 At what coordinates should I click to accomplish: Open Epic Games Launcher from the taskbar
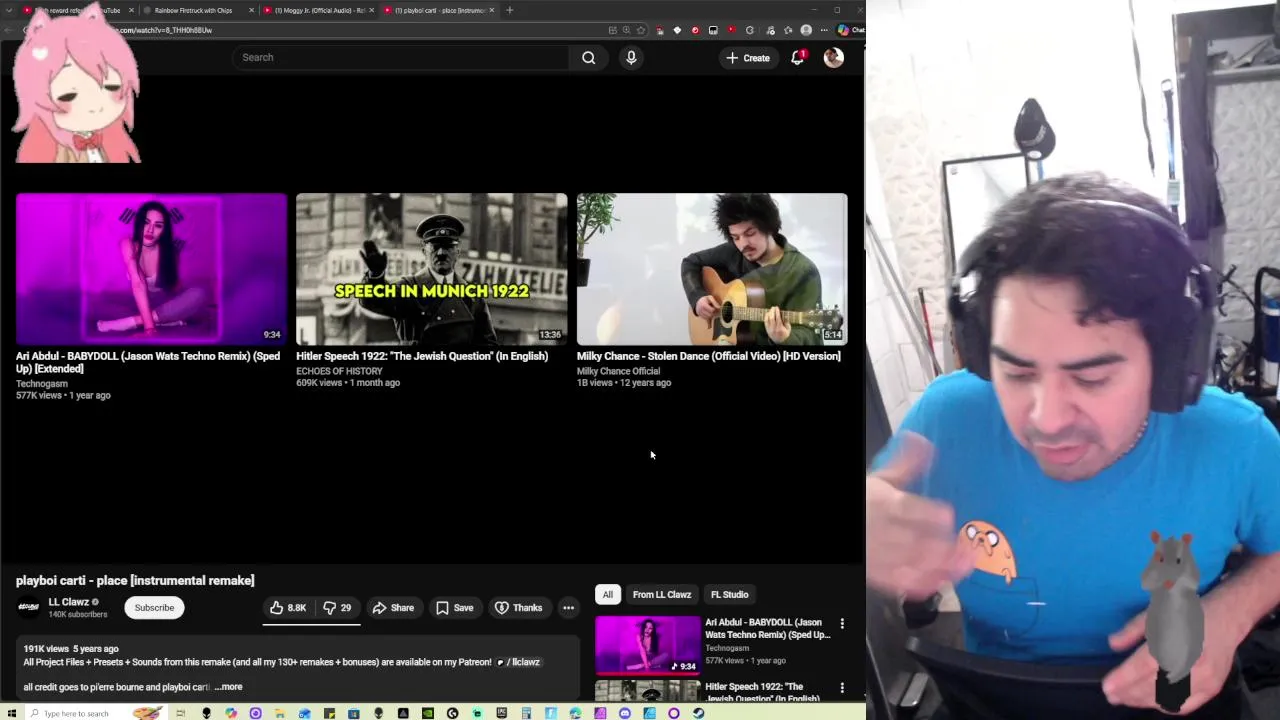click(x=502, y=713)
